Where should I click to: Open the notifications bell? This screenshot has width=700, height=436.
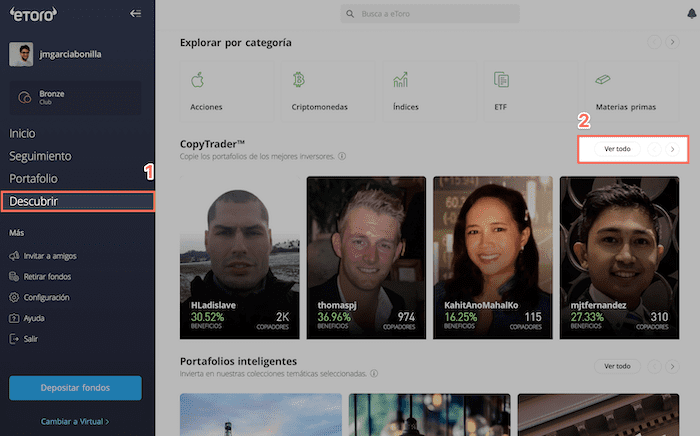pyautogui.click(x=692, y=13)
